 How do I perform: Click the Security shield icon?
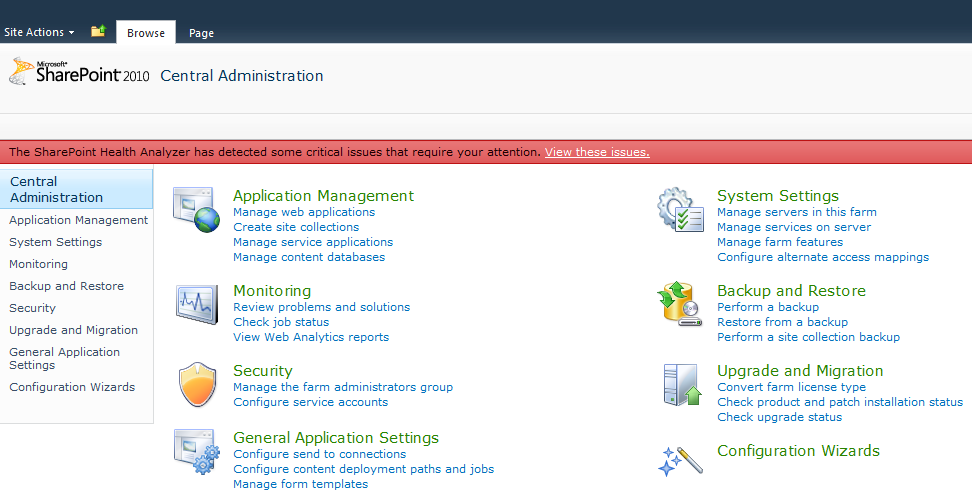(x=195, y=384)
